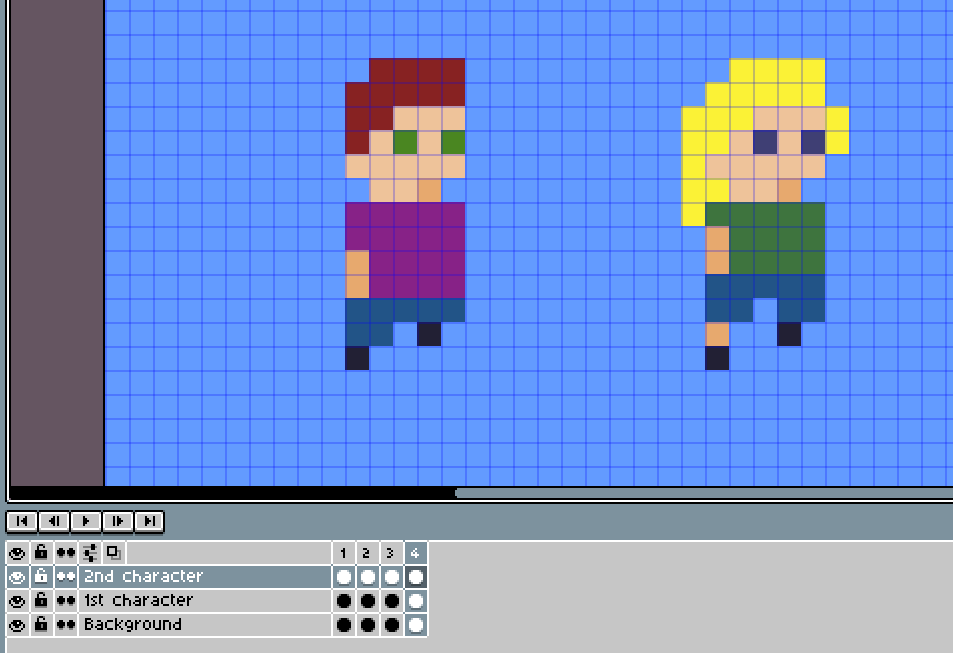Select Background cel at frame 3

392,624
